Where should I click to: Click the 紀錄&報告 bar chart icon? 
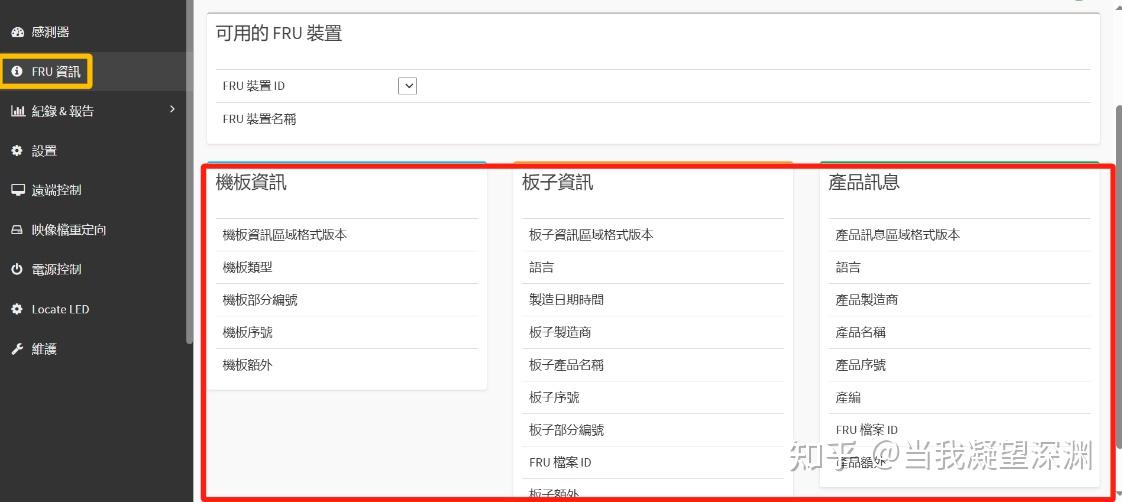pos(18,111)
